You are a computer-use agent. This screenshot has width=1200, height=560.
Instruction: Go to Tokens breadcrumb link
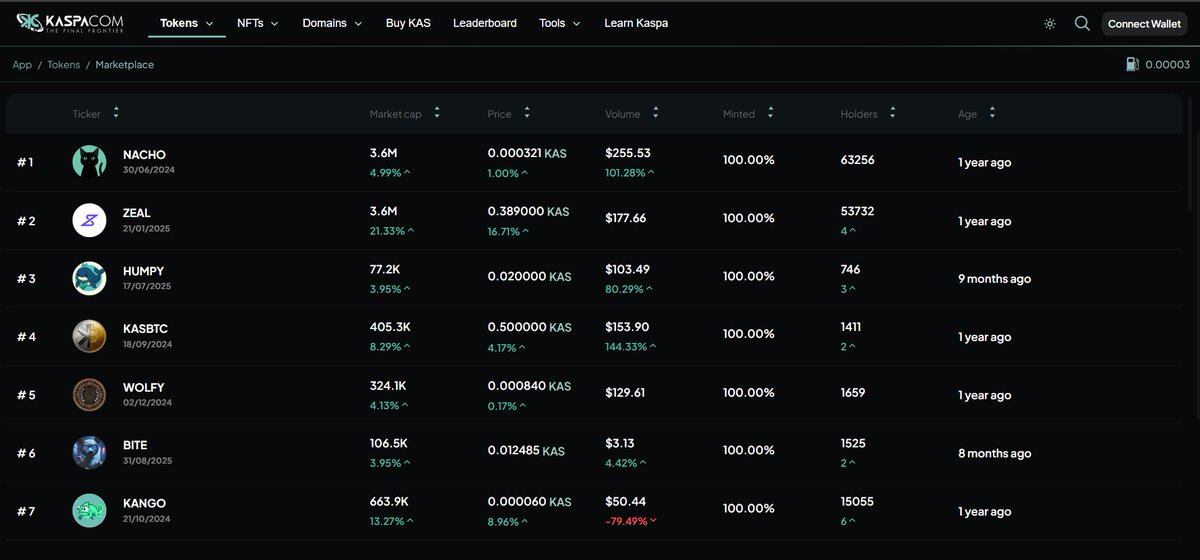pos(63,64)
